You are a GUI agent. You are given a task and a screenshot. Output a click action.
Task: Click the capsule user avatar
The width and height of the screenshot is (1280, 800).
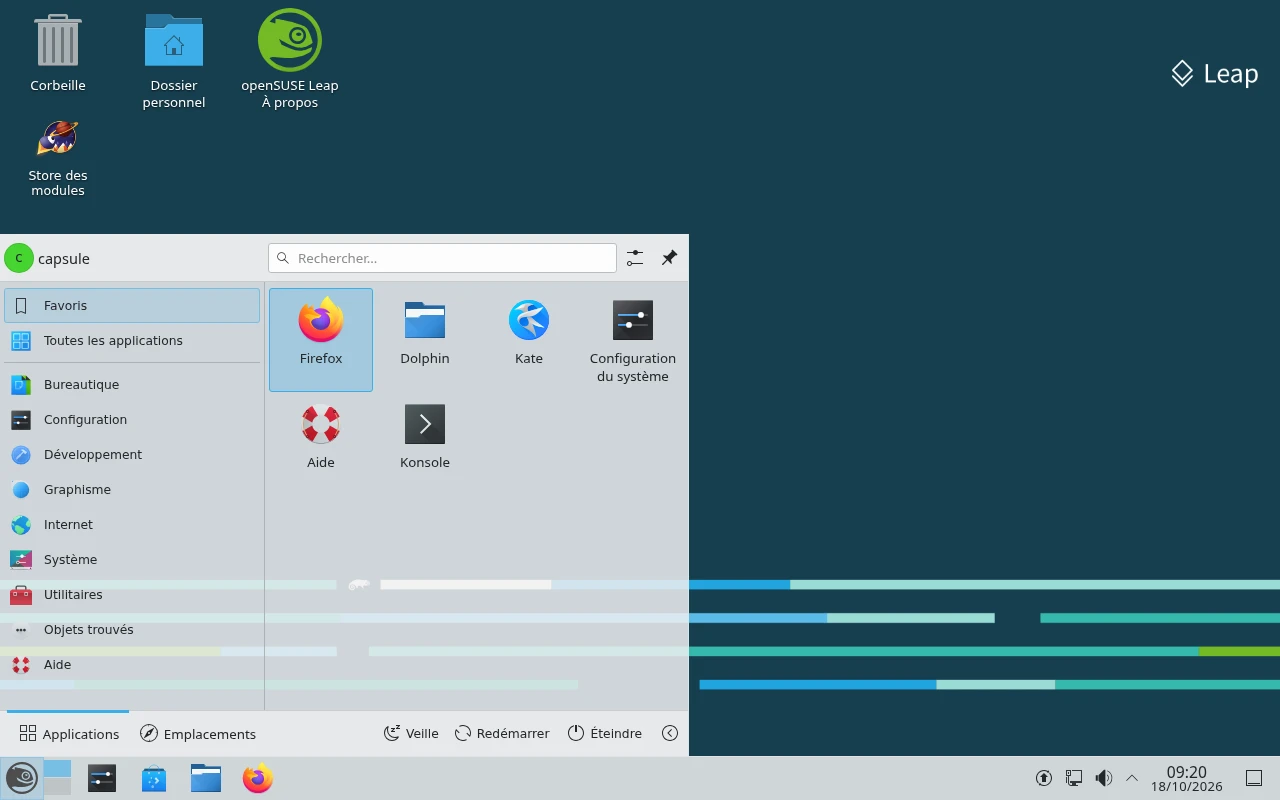point(19,258)
